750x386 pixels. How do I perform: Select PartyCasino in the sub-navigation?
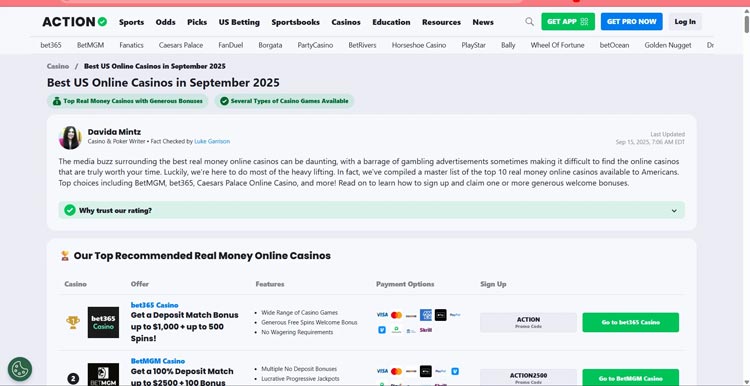(x=315, y=45)
